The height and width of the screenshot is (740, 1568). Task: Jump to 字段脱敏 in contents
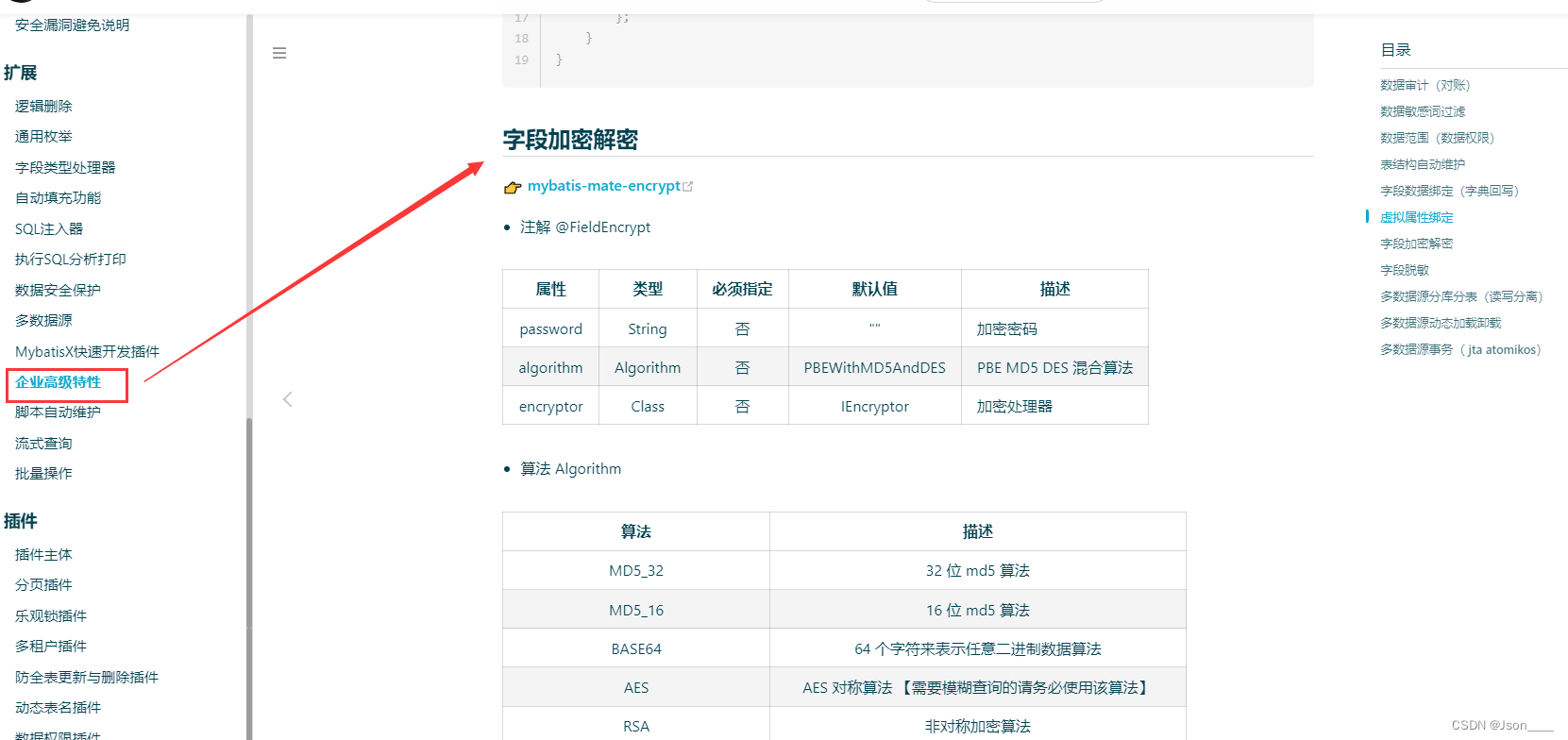1405,270
